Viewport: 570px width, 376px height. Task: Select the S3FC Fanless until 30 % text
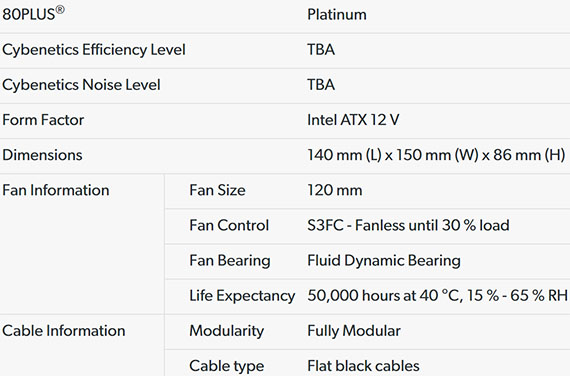click(408, 225)
